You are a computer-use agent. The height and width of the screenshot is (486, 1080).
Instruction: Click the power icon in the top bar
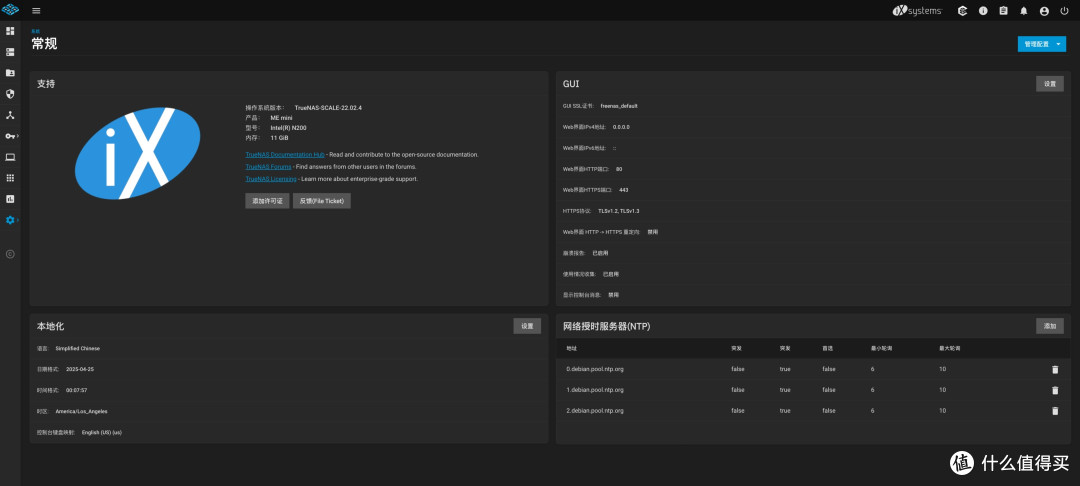pos(1065,11)
